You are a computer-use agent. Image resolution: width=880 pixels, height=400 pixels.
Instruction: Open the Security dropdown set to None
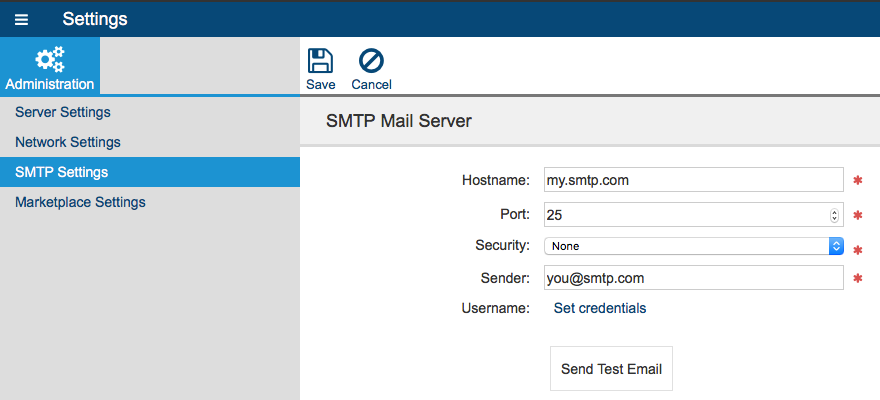(x=694, y=246)
